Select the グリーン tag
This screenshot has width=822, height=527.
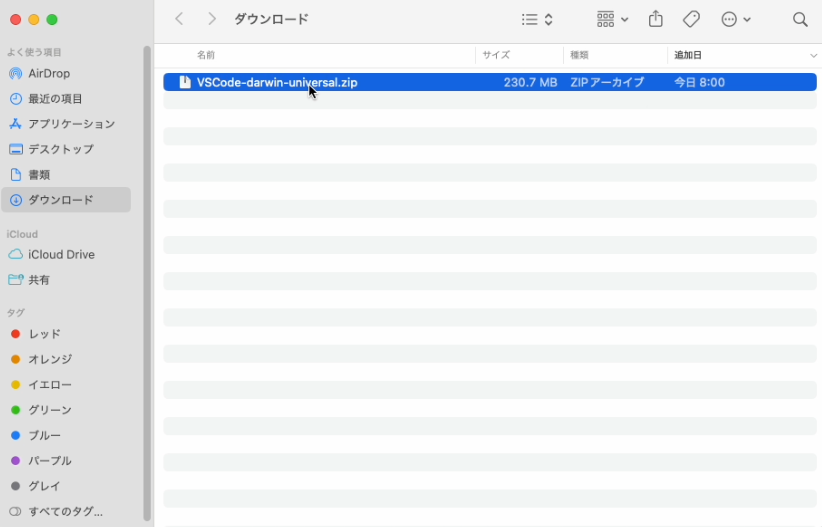tap(66, 410)
